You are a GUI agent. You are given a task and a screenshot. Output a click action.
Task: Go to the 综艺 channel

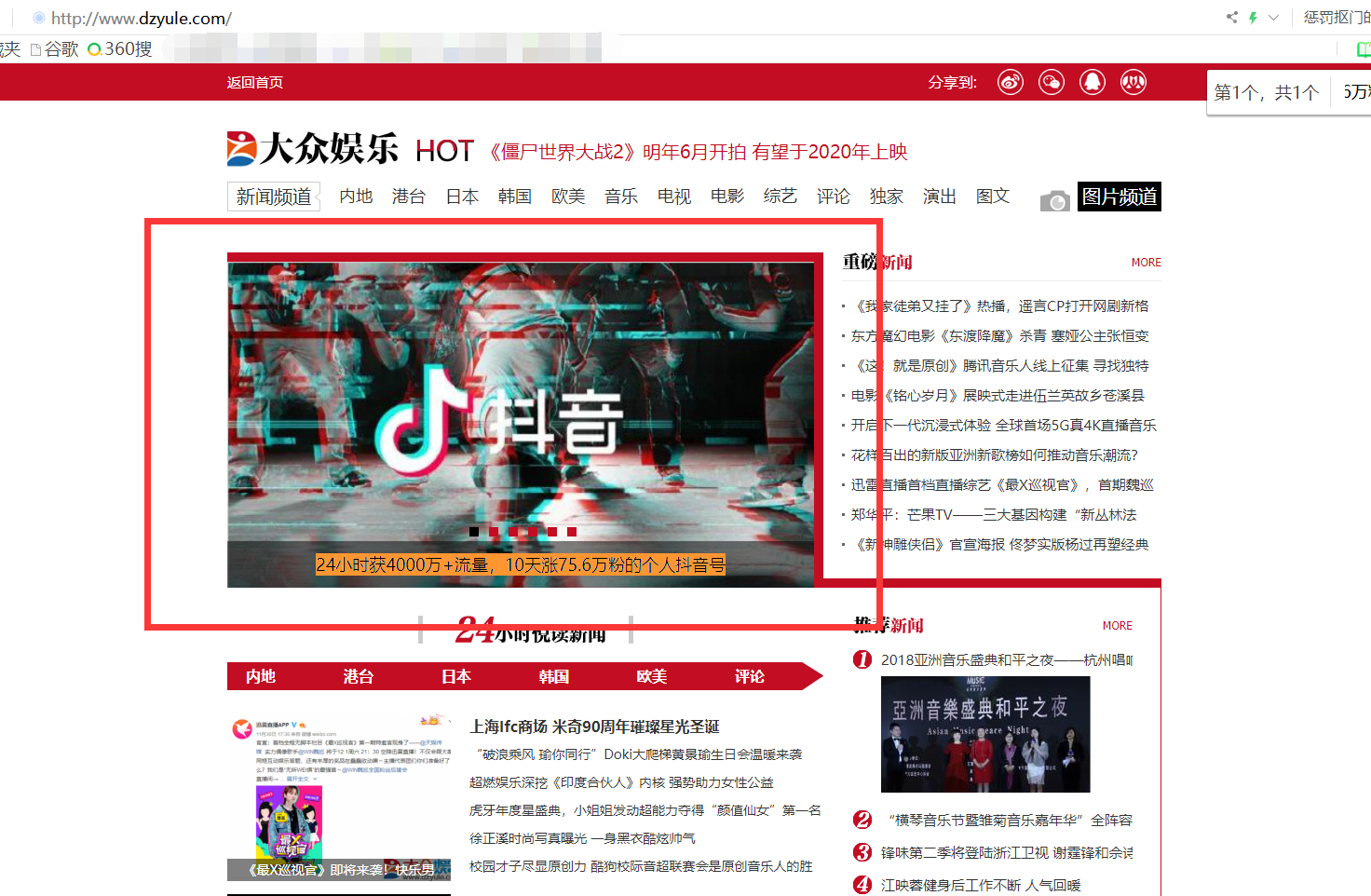781,197
